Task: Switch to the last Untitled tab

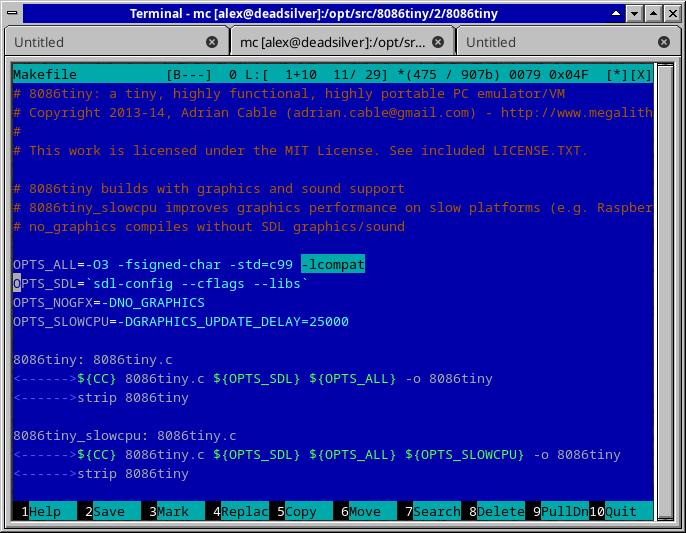Action: 568,42
